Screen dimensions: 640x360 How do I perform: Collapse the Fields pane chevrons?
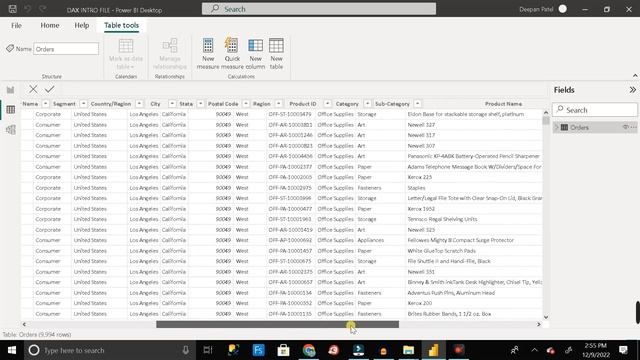[632, 90]
